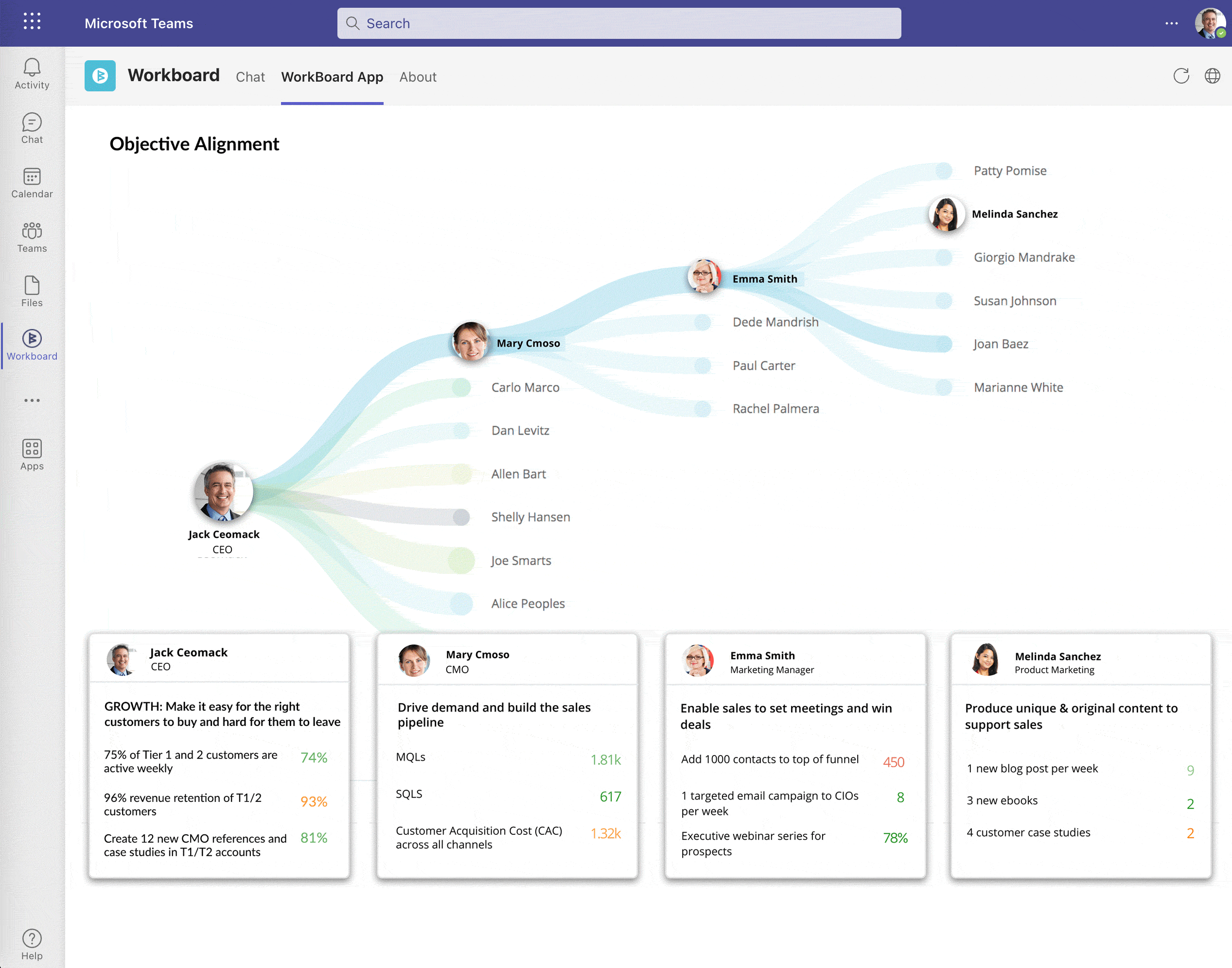Viewport: 1232px width, 968px height.
Task: Click the Executive webinar series 78% value
Action: pos(895,838)
